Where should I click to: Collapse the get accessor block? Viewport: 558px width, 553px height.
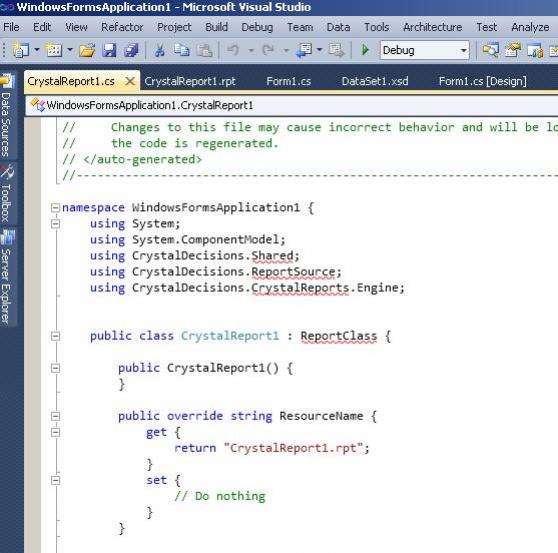click(x=56, y=432)
